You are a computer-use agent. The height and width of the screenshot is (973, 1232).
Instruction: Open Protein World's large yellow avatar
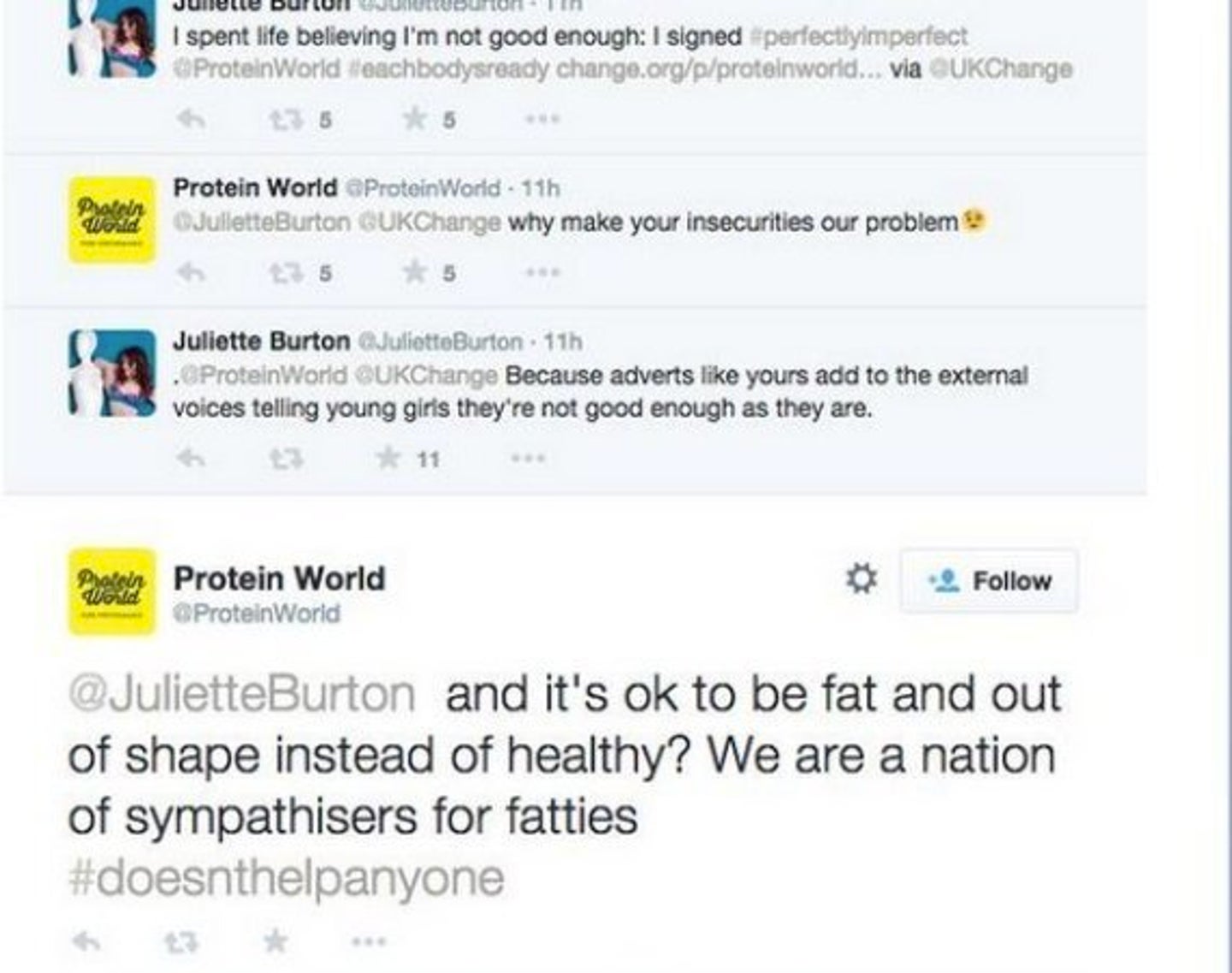[112, 591]
